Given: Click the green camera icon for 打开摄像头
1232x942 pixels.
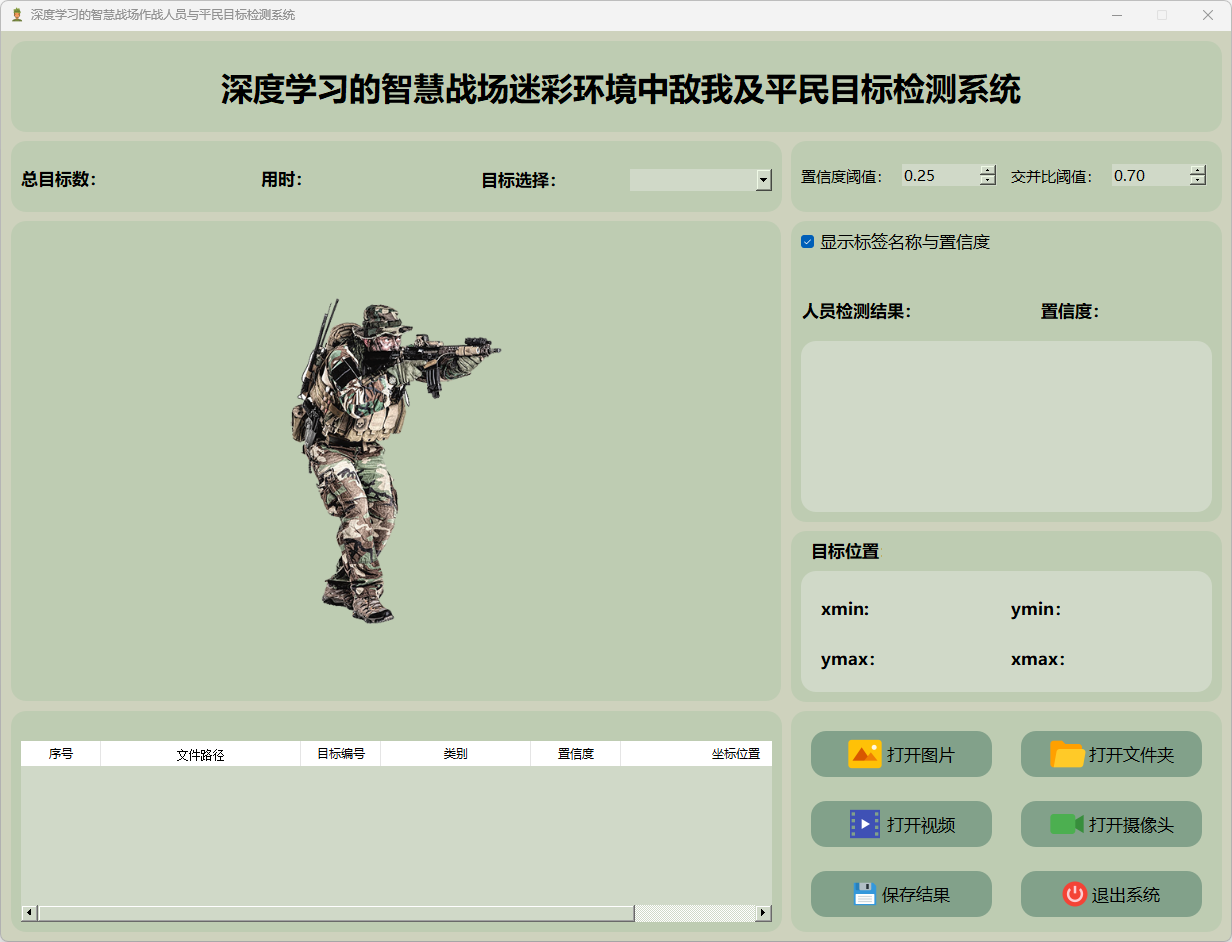Looking at the screenshot, I should 1066,824.
